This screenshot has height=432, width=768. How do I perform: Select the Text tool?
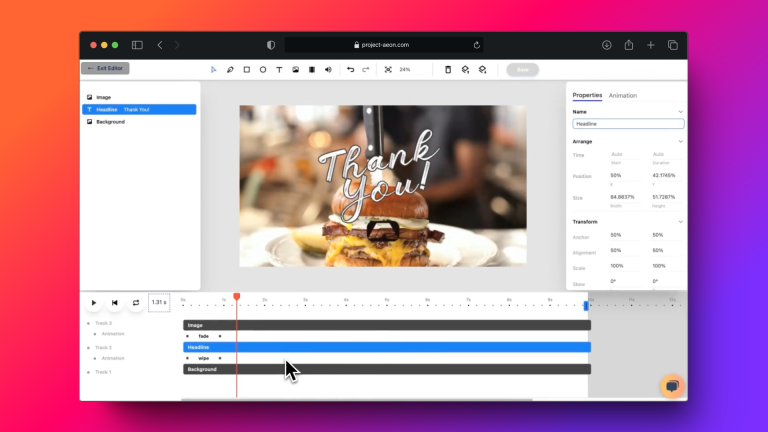tap(279, 70)
